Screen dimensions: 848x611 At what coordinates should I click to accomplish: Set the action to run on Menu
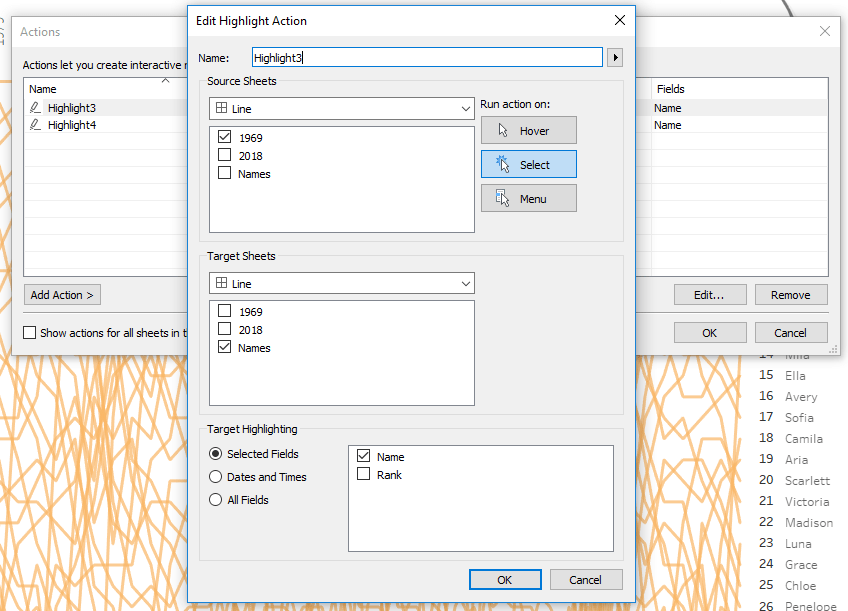(x=528, y=199)
